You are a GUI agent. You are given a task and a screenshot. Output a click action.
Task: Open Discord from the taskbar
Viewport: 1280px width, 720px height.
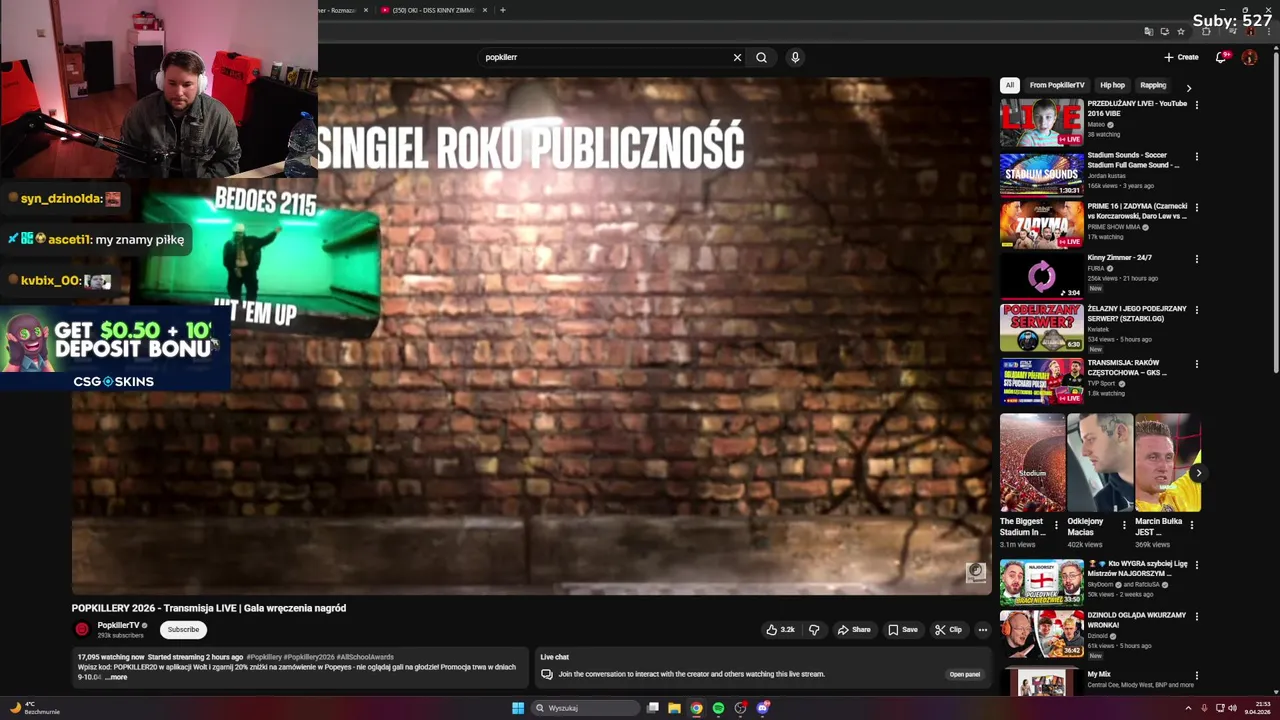[762, 708]
